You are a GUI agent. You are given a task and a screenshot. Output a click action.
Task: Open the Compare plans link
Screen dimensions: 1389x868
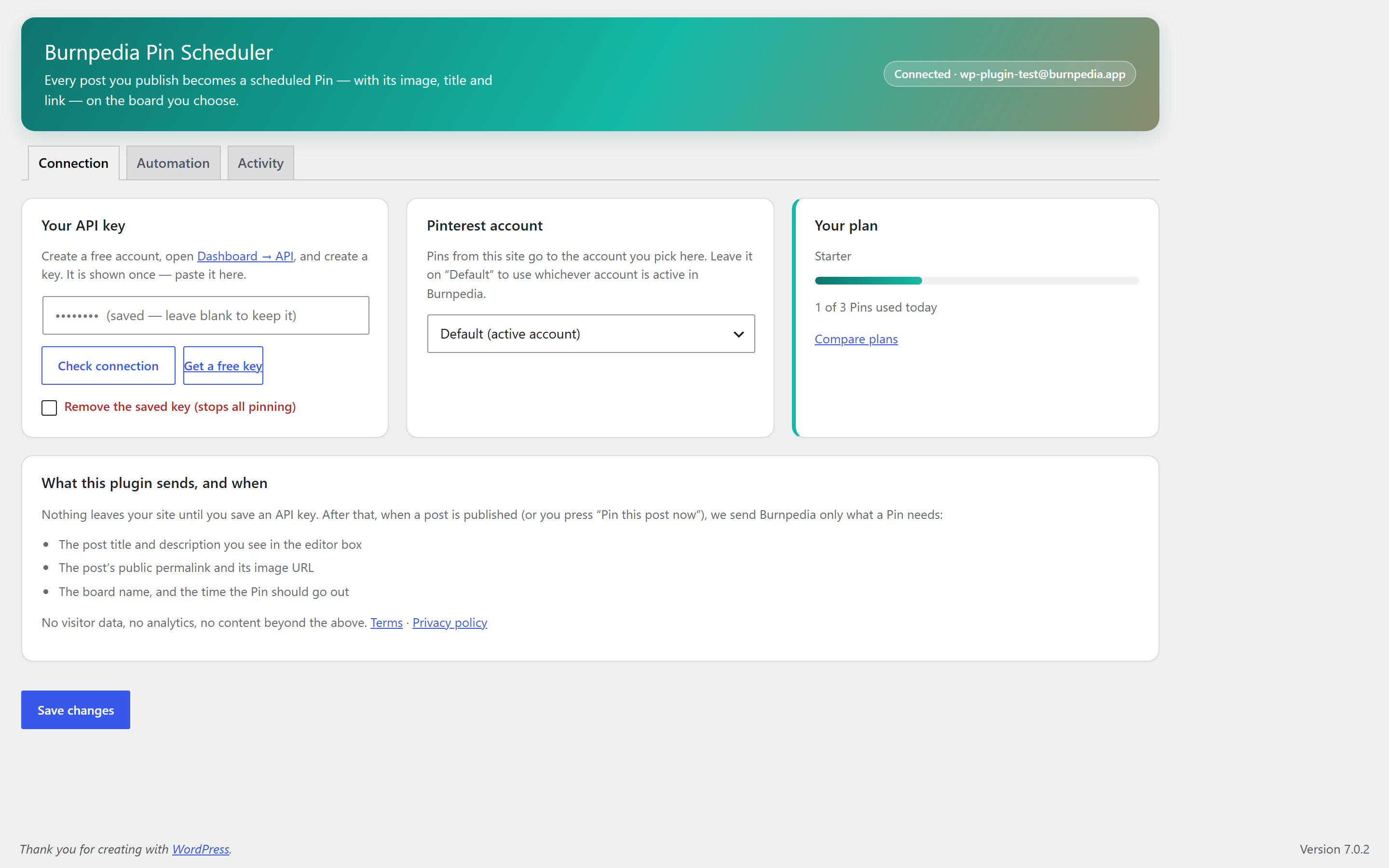tap(856, 339)
